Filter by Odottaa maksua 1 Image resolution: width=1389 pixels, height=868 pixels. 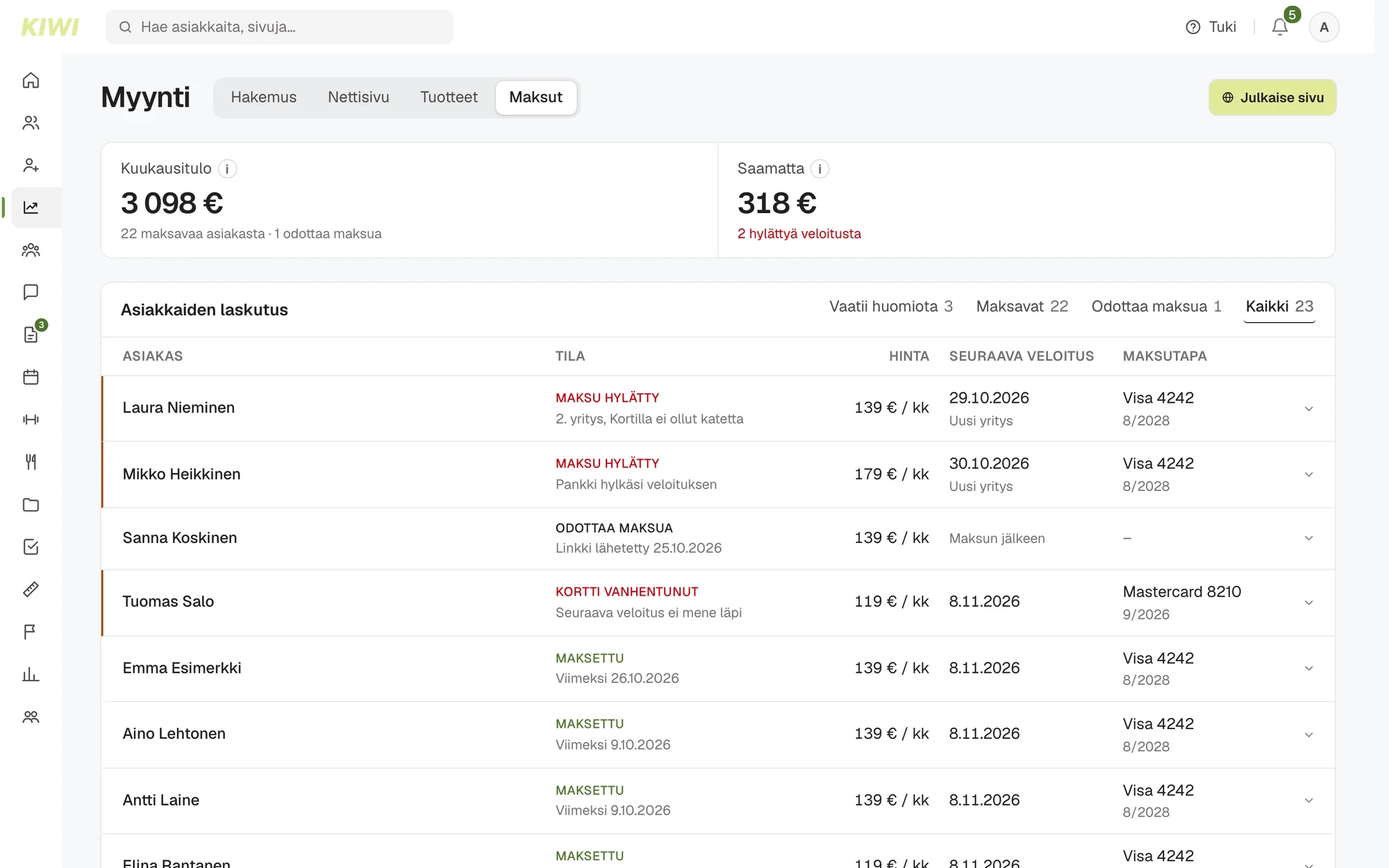pyautogui.click(x=1156, y=307)
